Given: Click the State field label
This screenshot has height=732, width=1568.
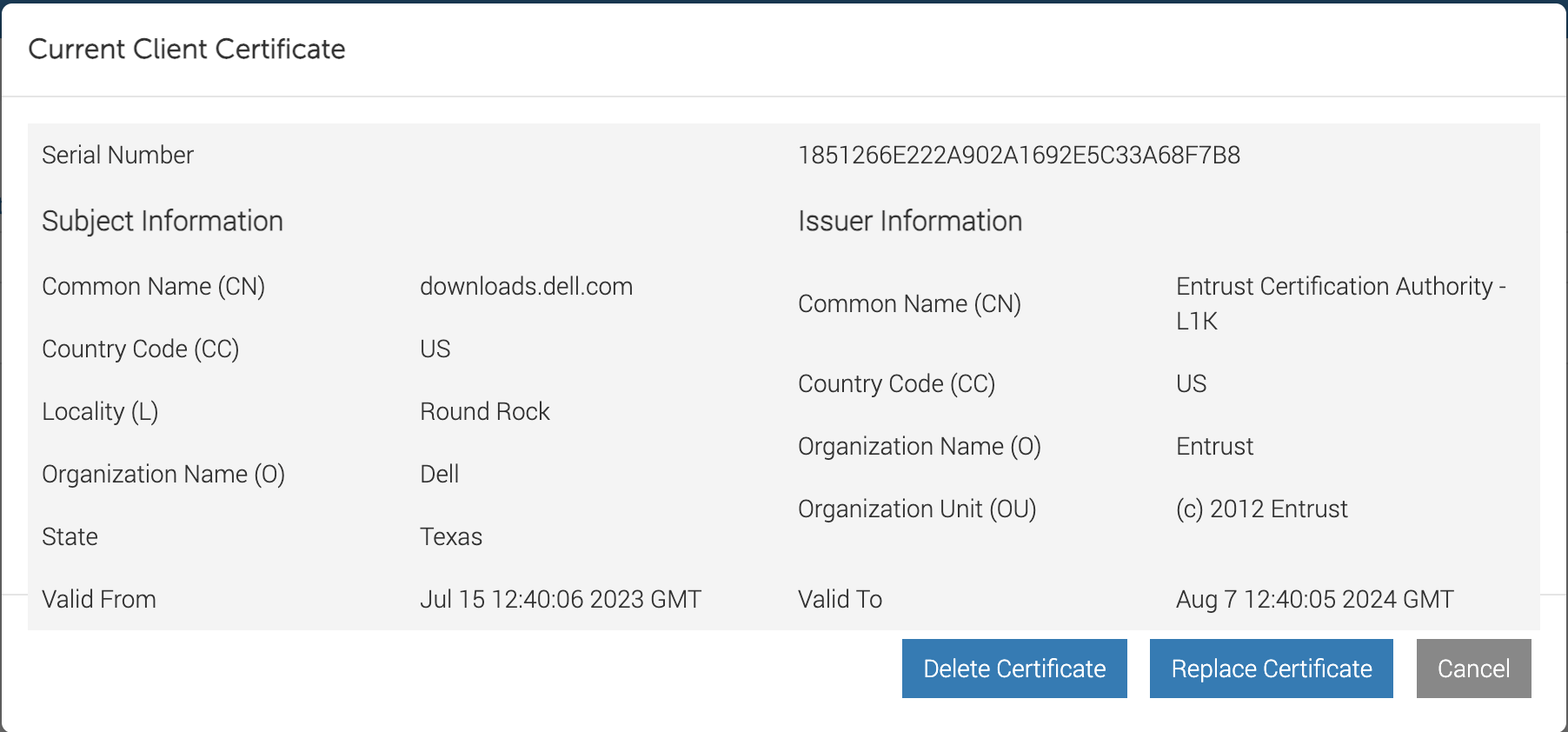Looking at the screenshot, I should coord(70,537).
